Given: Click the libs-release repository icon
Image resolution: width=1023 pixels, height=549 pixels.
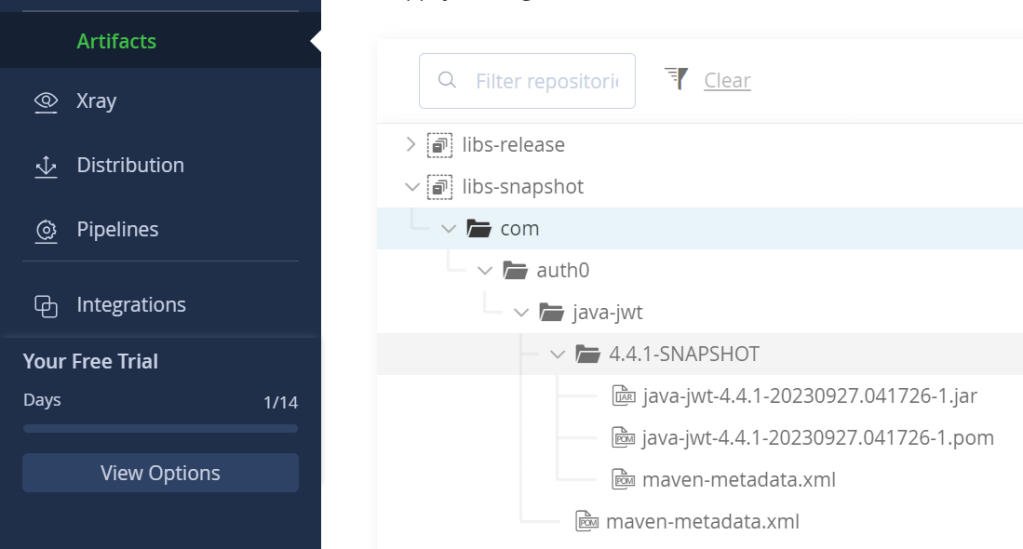Looking at the screenshot, I should [x=439, y=145].
